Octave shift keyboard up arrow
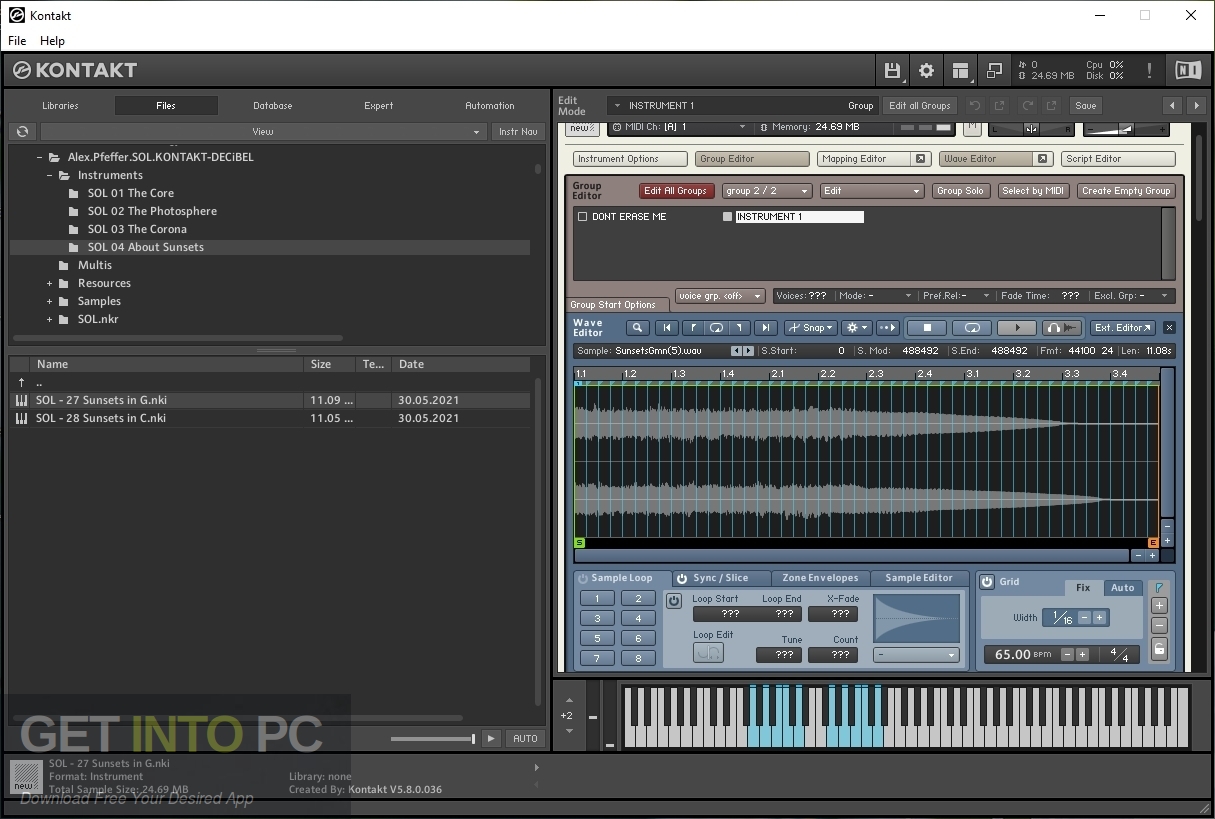1215x819 pixels. pos(569,700)
